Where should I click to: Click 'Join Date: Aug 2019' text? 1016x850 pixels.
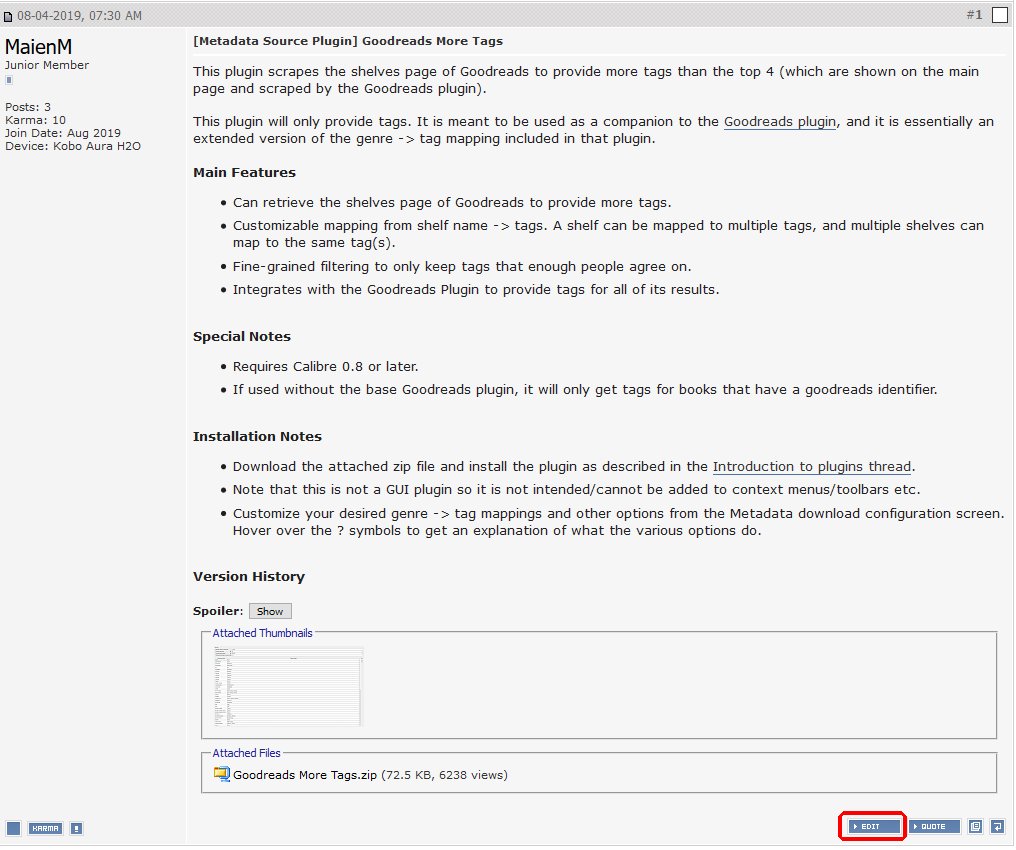pos(63,133)
